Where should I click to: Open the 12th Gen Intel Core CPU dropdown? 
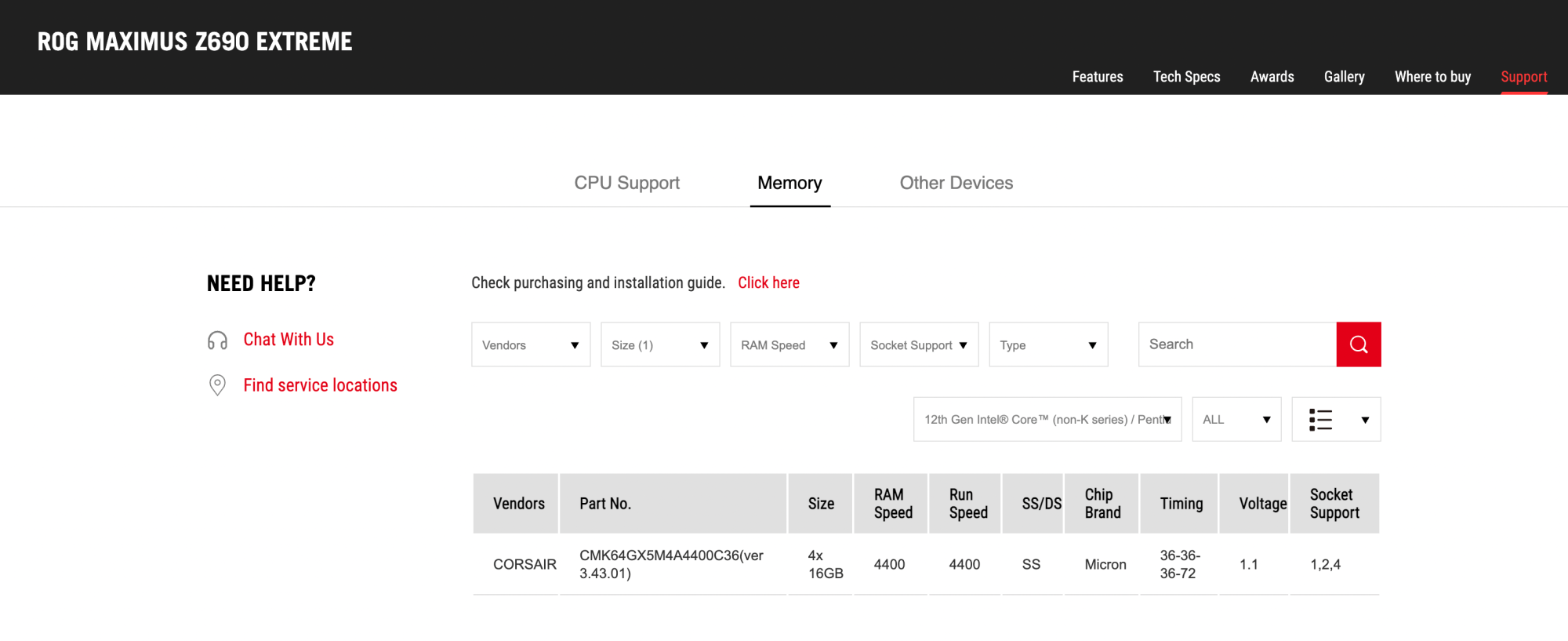coord(1047,420)
